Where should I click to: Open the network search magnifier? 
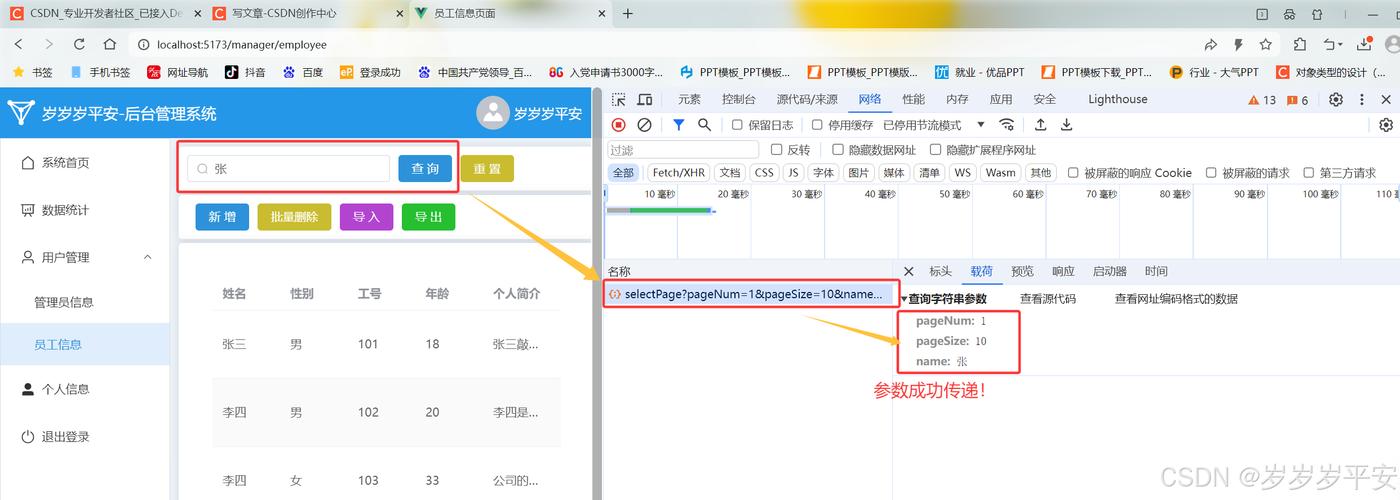pyautogui.click(x=705, y=125)
